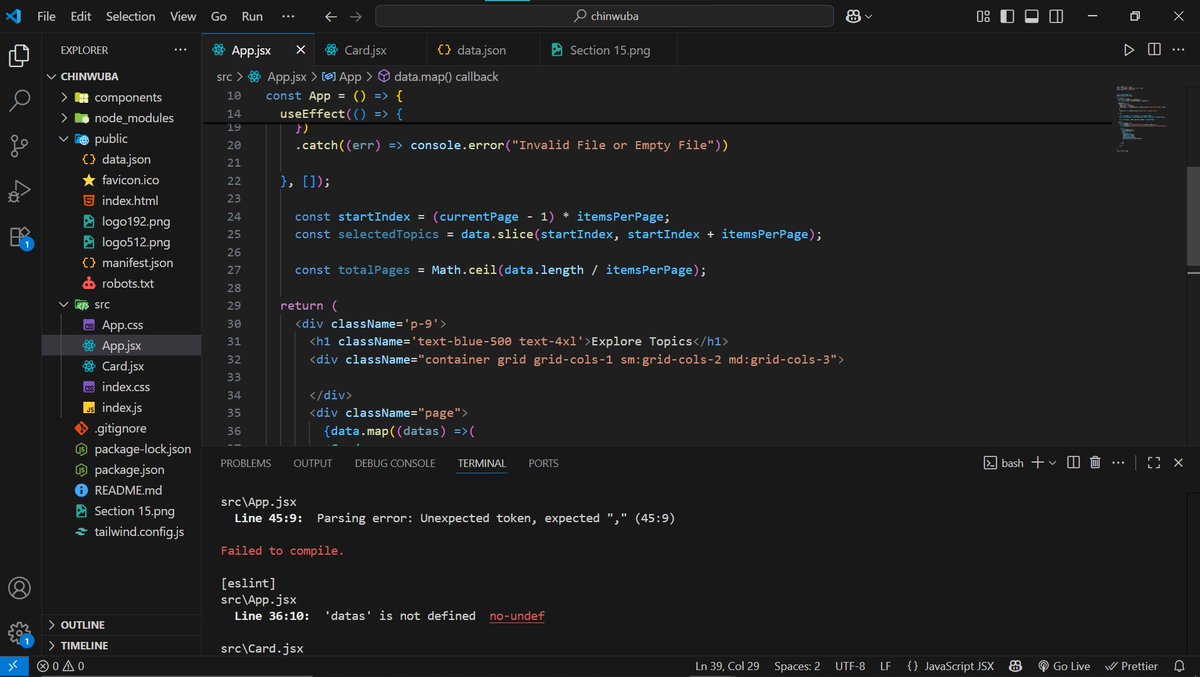
Task: Open the Go menu
Action: [219, 16]
